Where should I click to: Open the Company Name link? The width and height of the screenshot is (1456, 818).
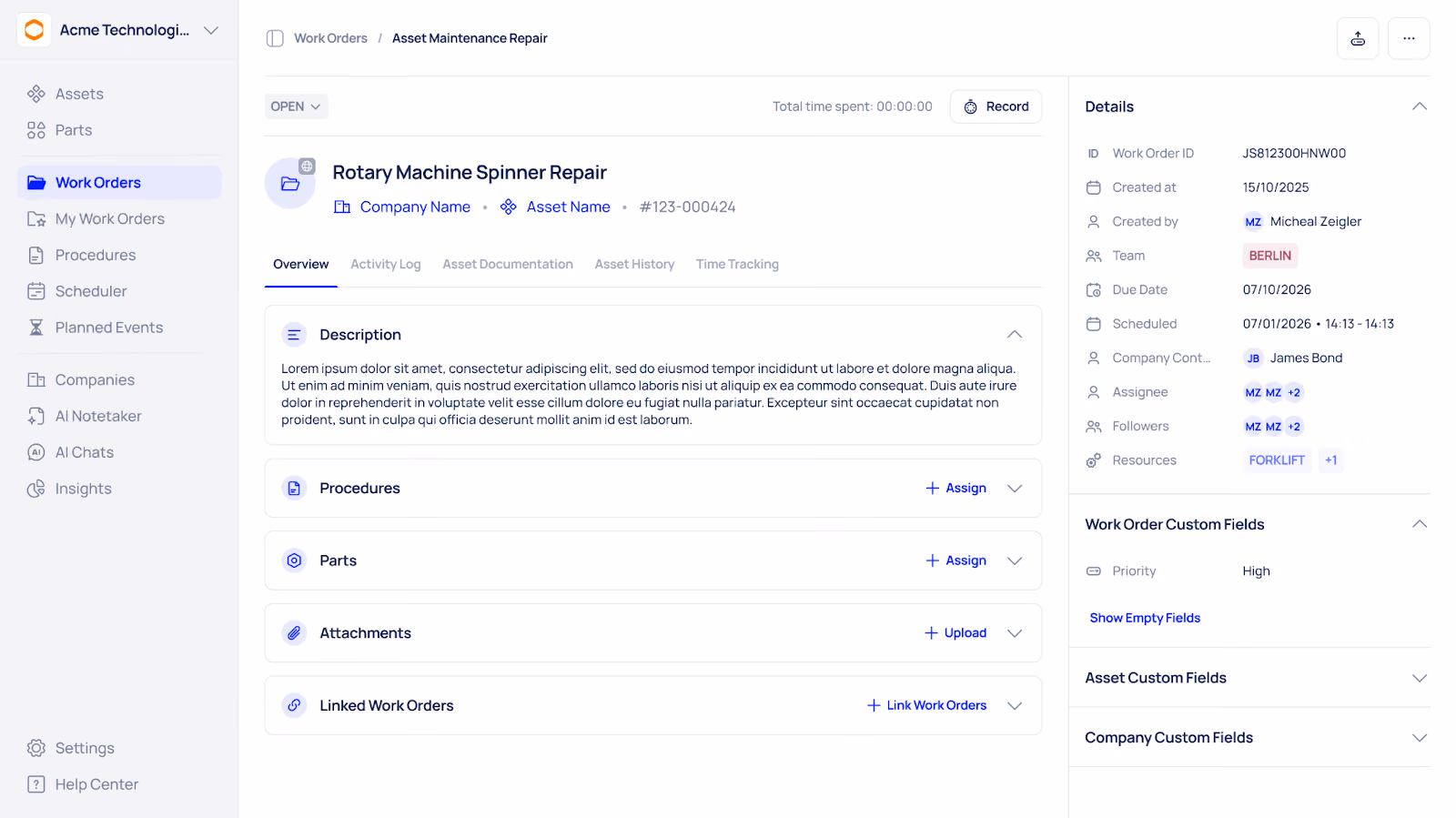tap(402, 207)
